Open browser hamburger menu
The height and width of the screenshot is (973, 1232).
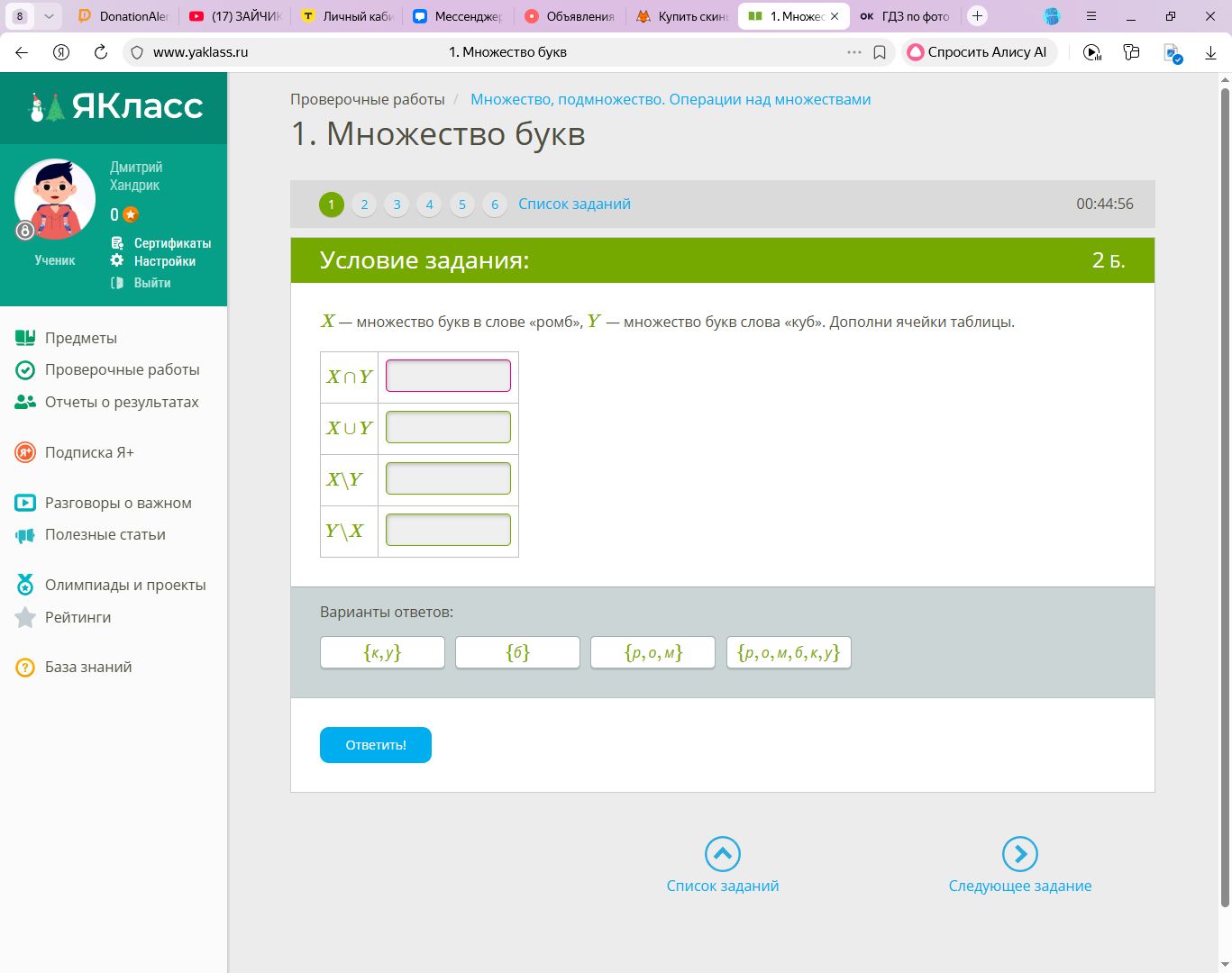point(1091,16)
